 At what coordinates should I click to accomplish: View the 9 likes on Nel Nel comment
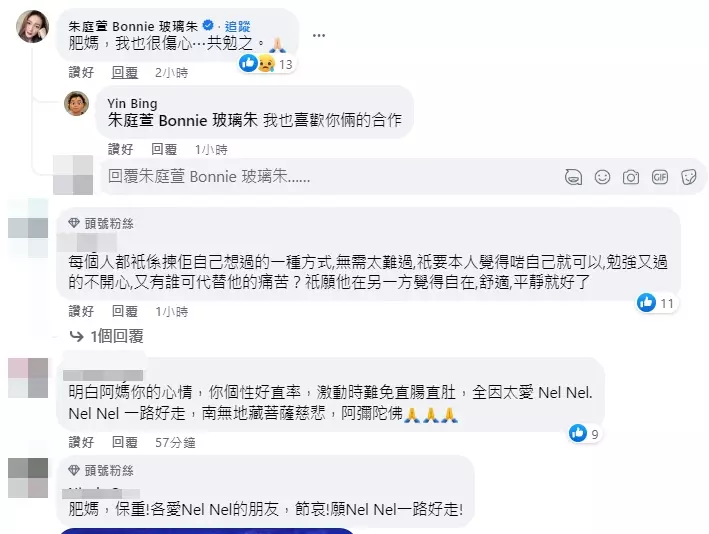pyautogui.click(x=584, y=434)
